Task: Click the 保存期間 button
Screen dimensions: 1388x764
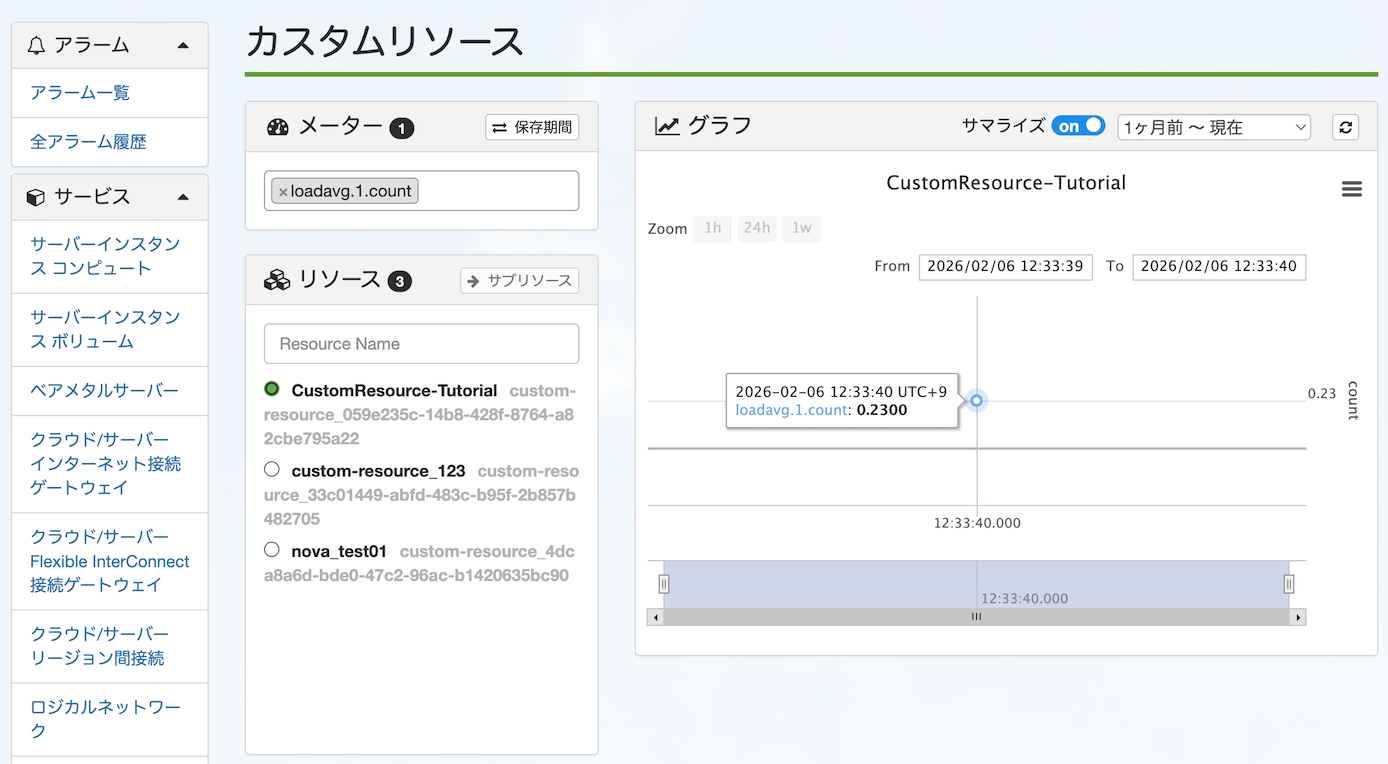Action: [532, 127]
